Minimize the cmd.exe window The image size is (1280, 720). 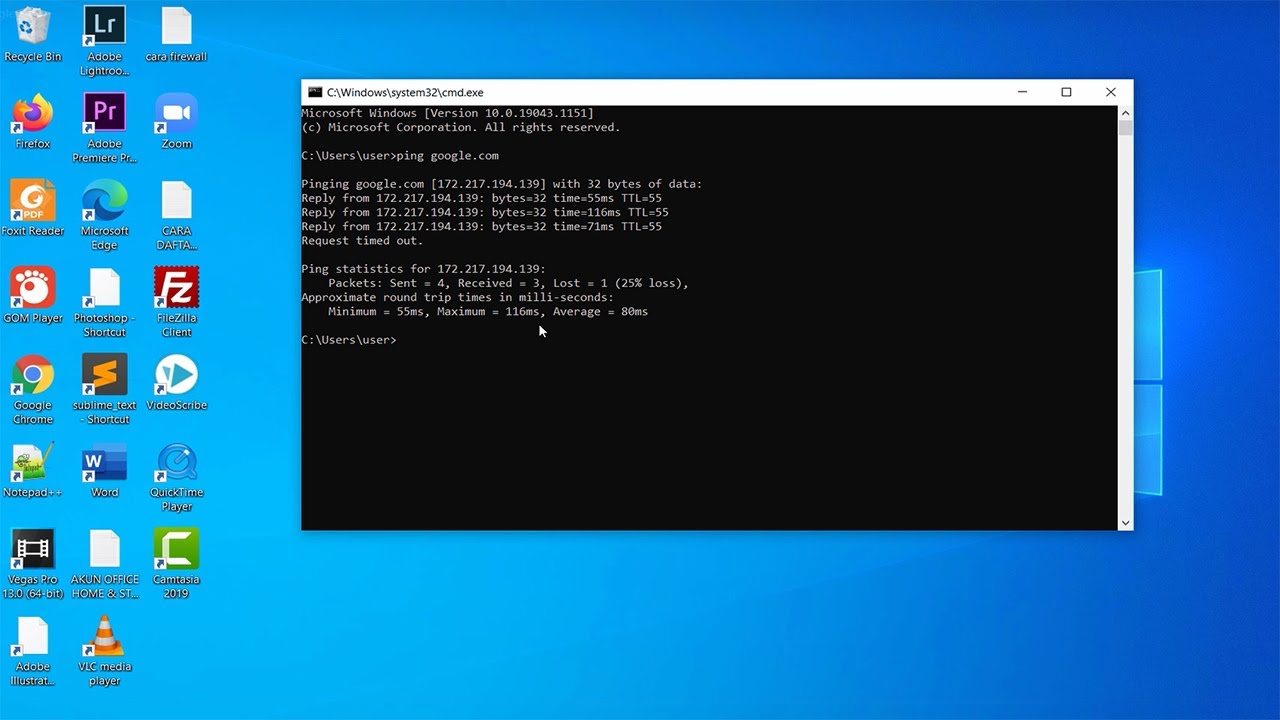[1022, 92]
